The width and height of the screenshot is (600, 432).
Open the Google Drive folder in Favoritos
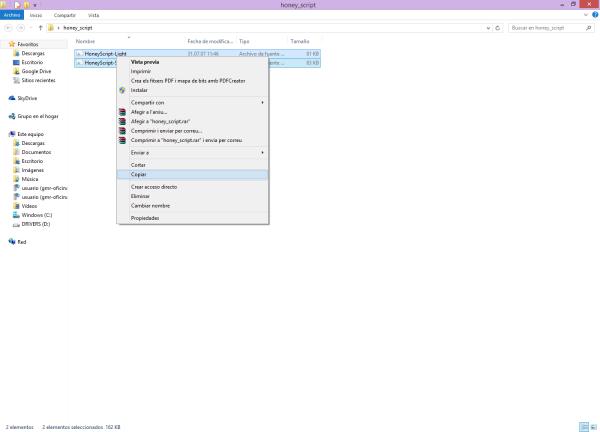(x=36, y=71)
